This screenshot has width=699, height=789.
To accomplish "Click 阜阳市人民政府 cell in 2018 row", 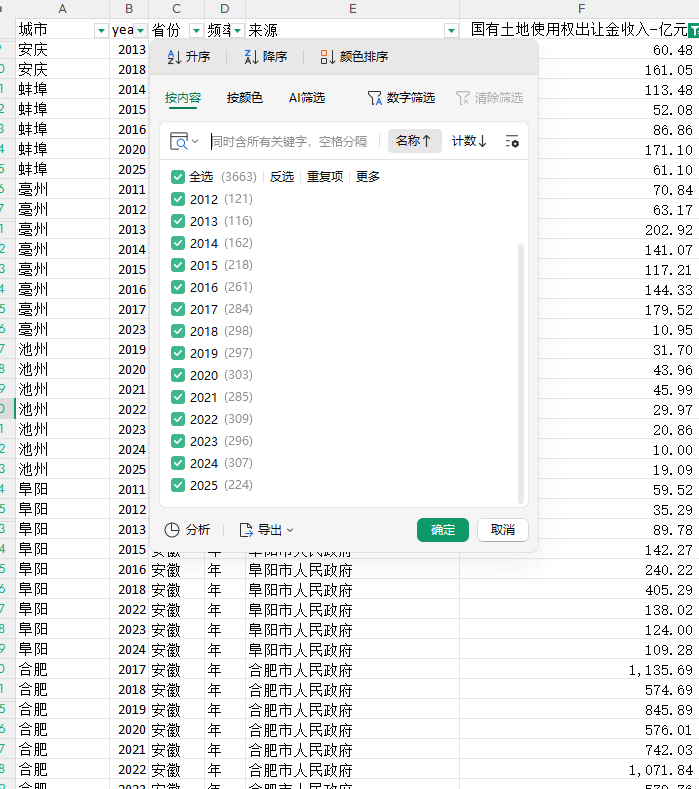I will coord(352,590).
